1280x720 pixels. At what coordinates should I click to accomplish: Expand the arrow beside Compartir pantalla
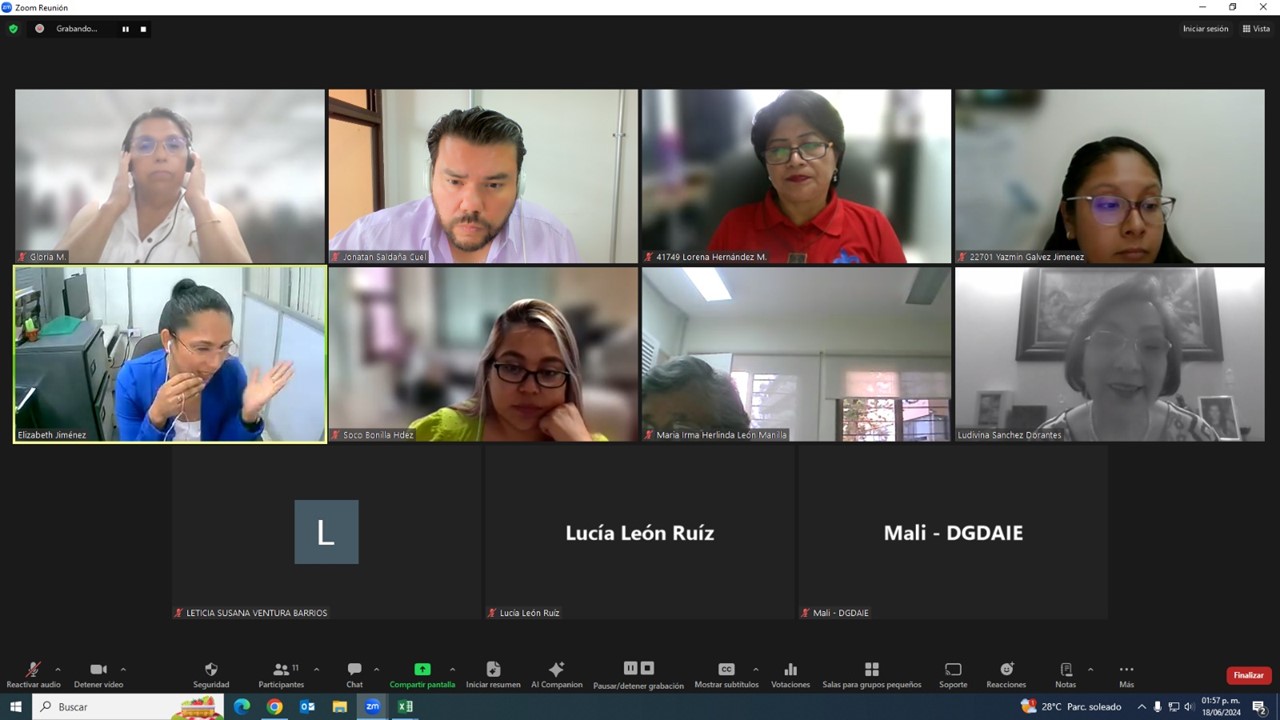point(452,669)
